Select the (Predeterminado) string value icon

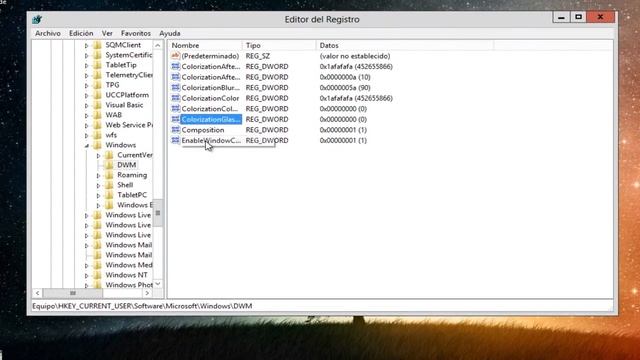click(x=176, y=56)
